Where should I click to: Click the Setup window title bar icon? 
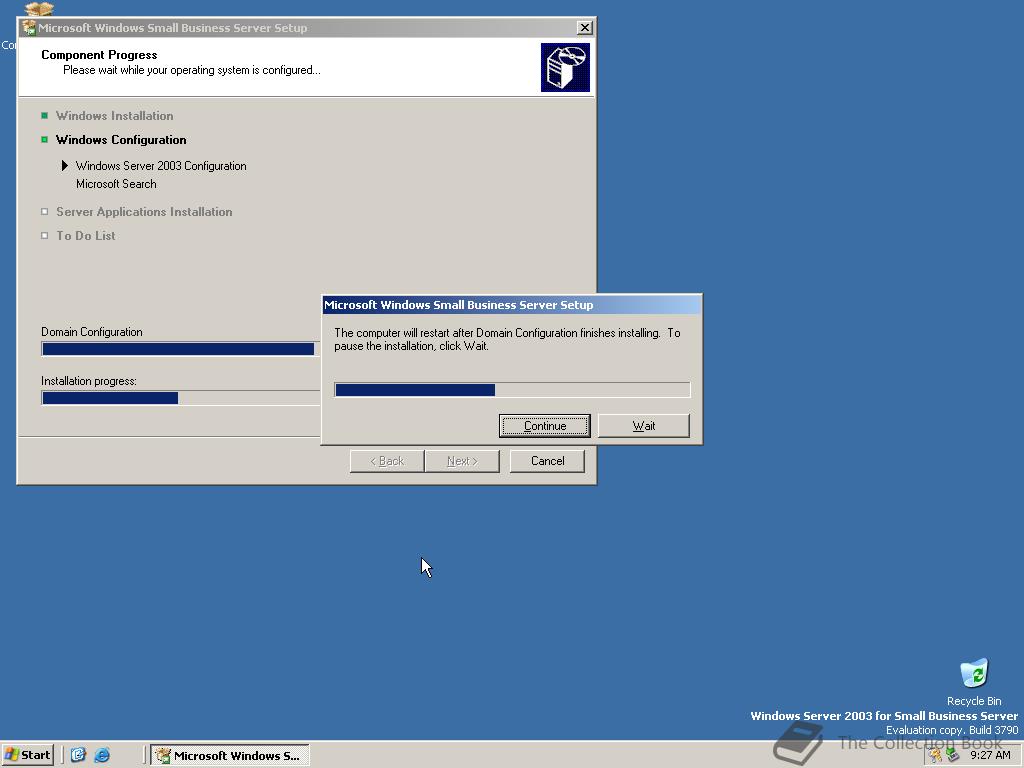(29, 27)
